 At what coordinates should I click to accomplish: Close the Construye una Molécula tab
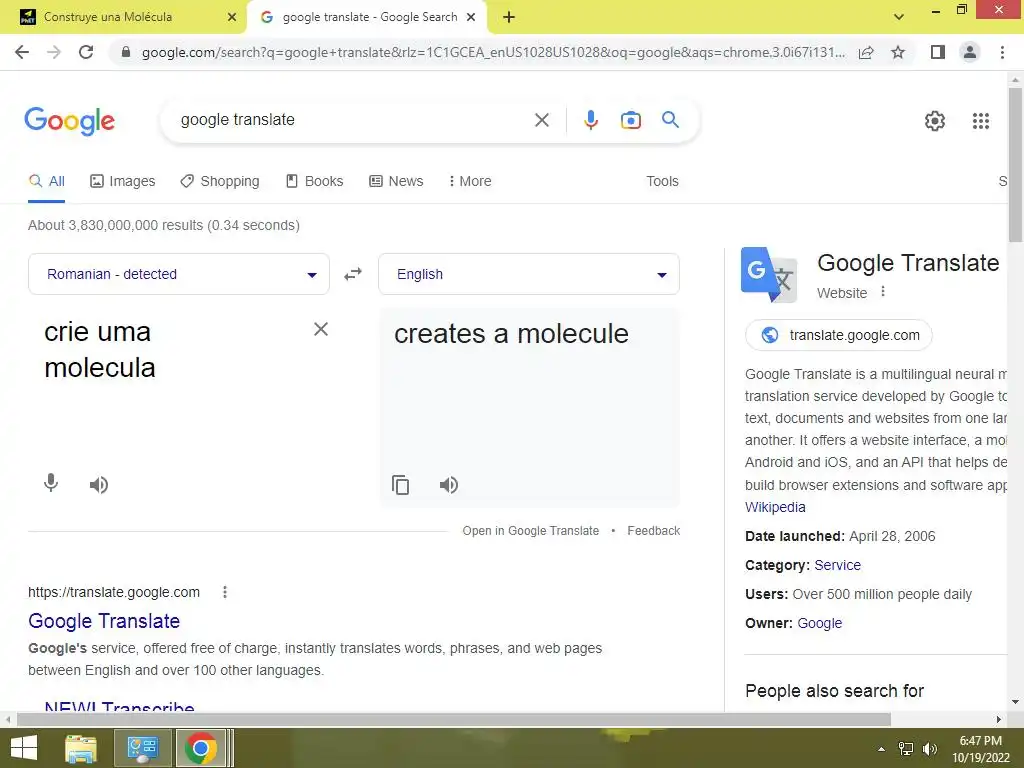point(231,17)
